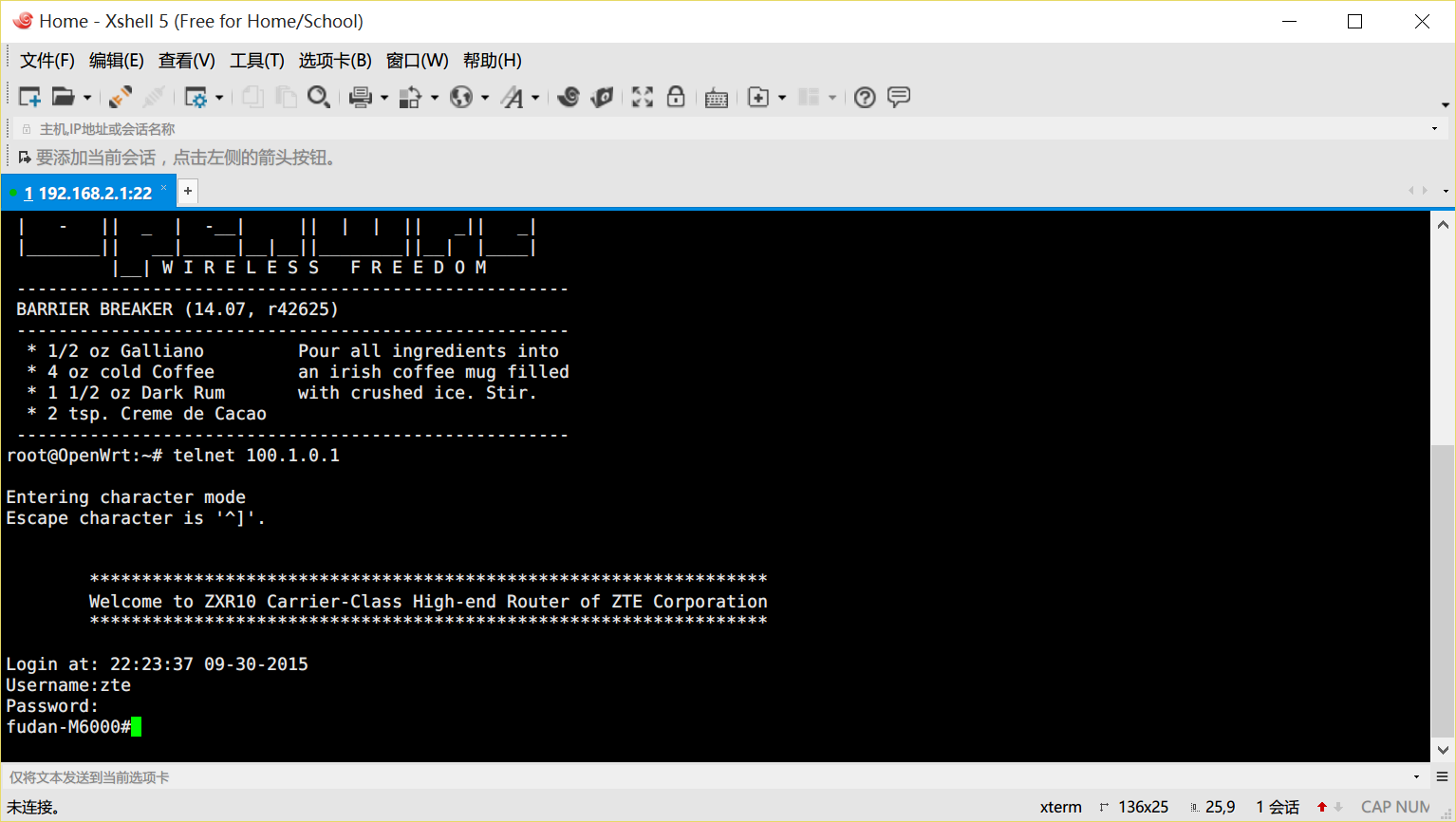Click the compose bar text input
The image size is (1456, 822).
pyautogui.click(x=707, y=777)
